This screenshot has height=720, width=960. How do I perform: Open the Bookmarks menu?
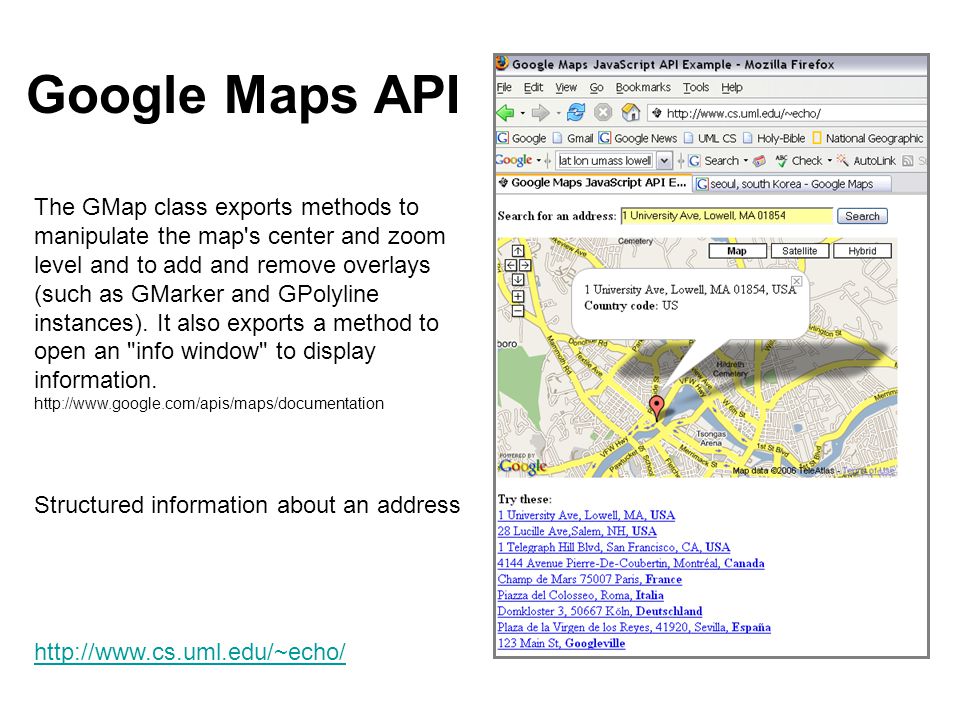pyautogui.click(x=643, y=88)
